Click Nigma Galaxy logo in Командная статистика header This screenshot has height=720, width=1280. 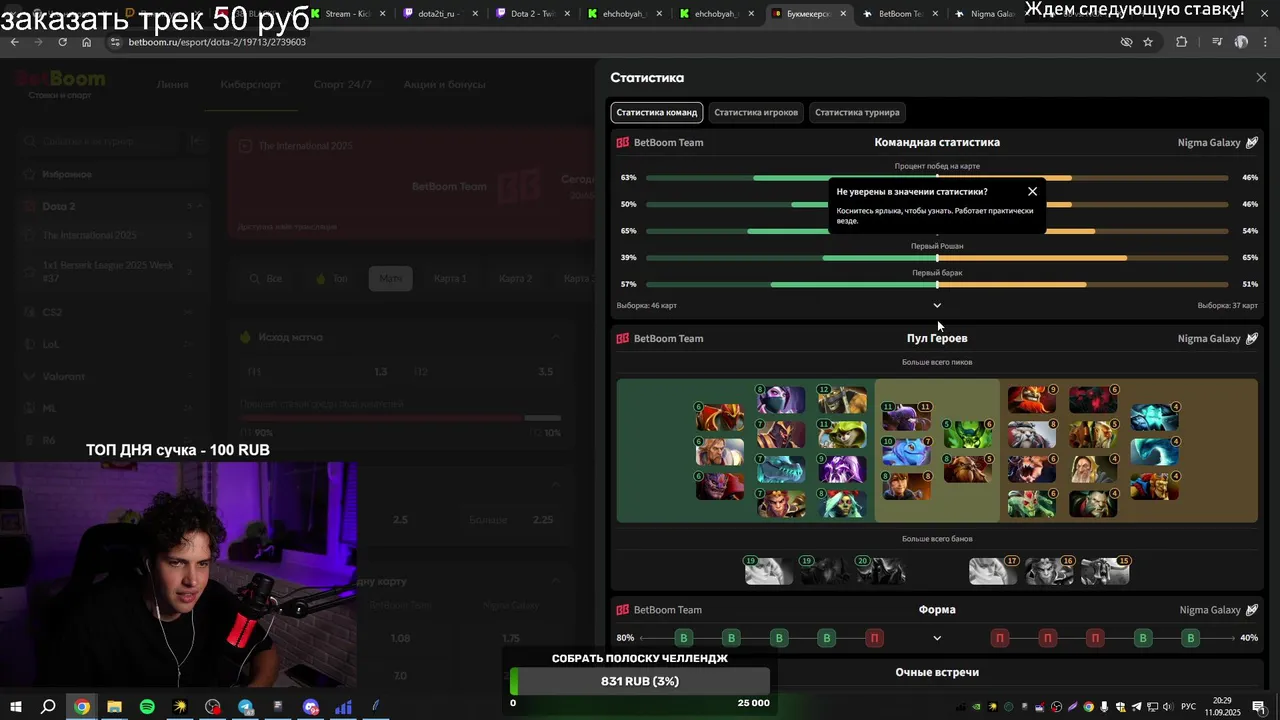point(1251,142)
